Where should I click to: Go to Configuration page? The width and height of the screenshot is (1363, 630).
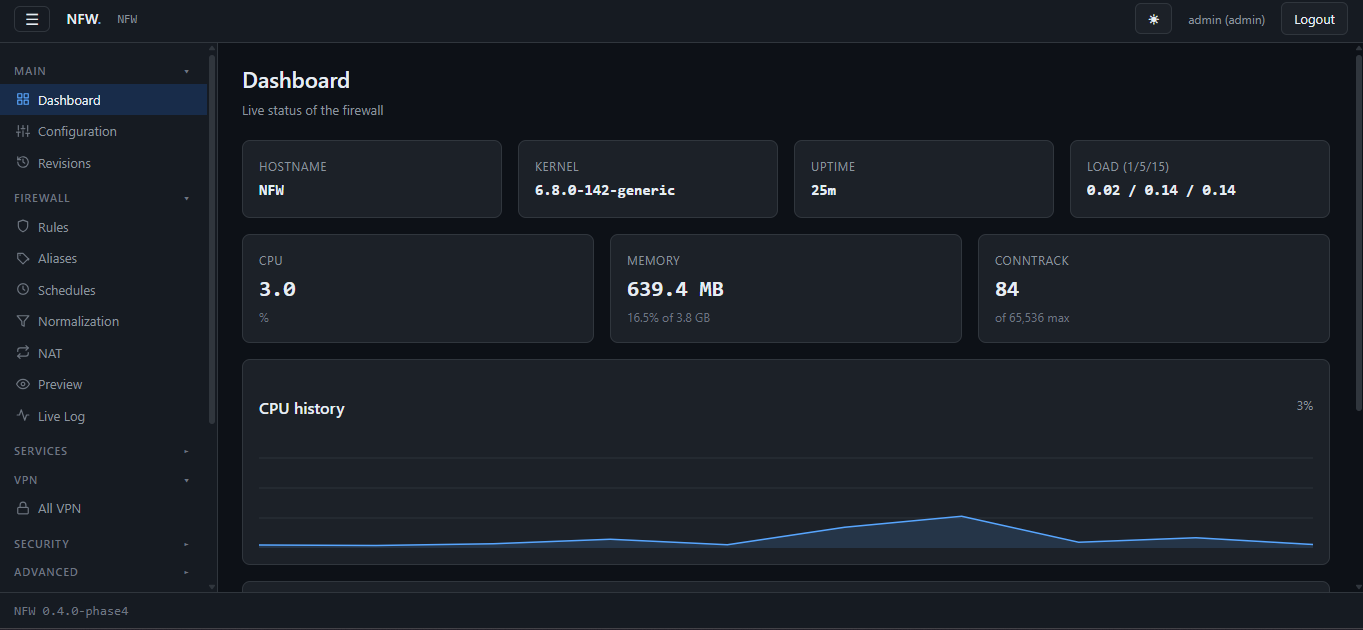pos(104,131)
